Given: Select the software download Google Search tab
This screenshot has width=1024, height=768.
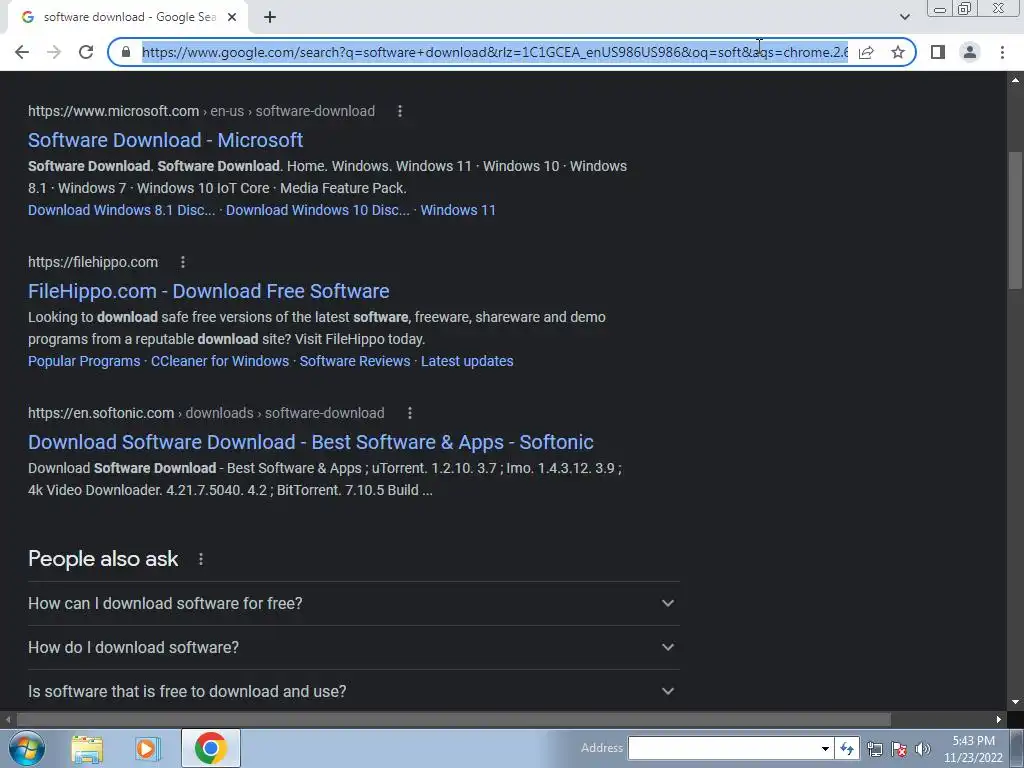Looking at the screenshot, I should [127, 18].
